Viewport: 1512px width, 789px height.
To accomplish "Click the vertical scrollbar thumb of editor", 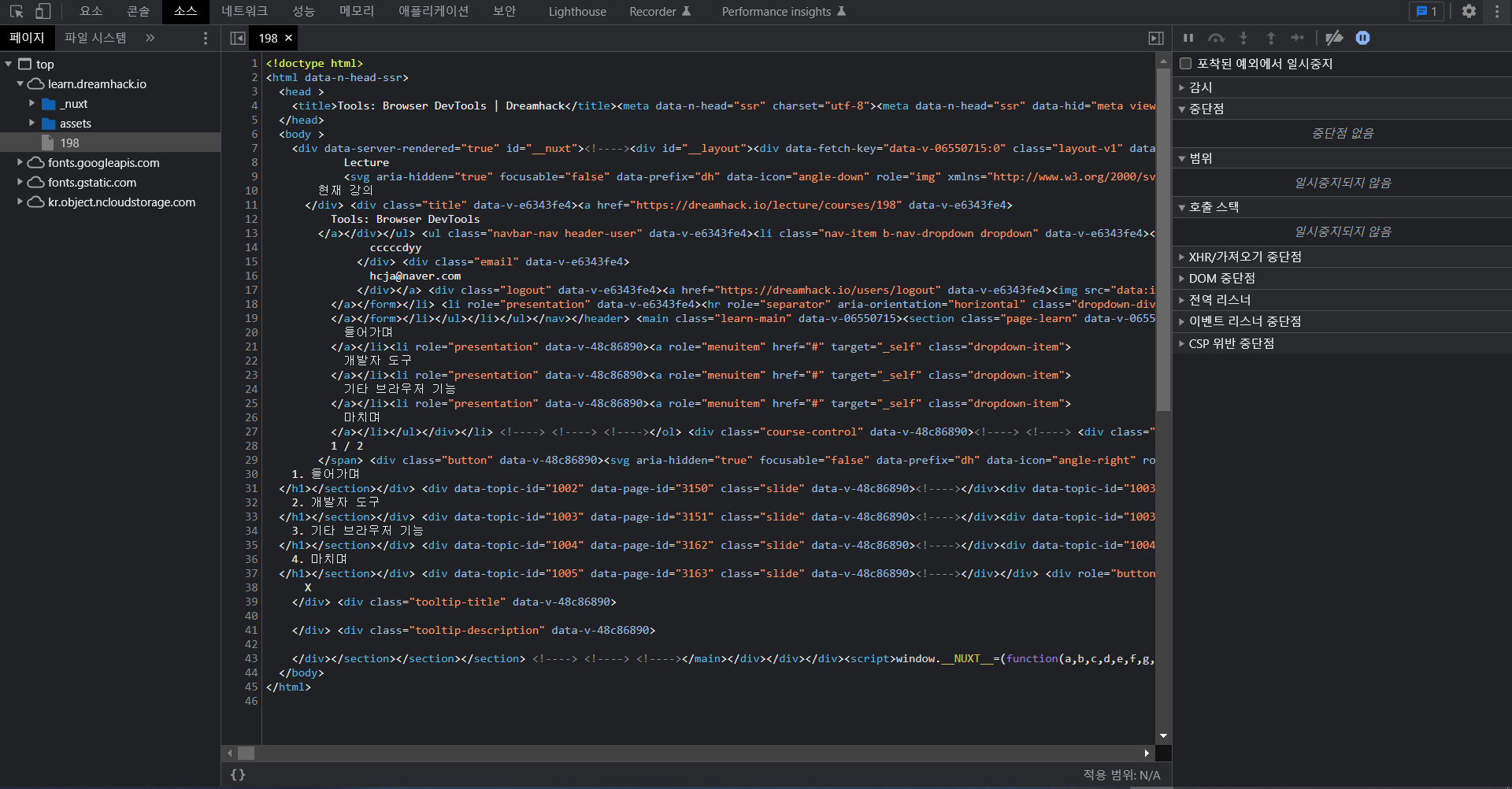I will (x=1163, y=240).
